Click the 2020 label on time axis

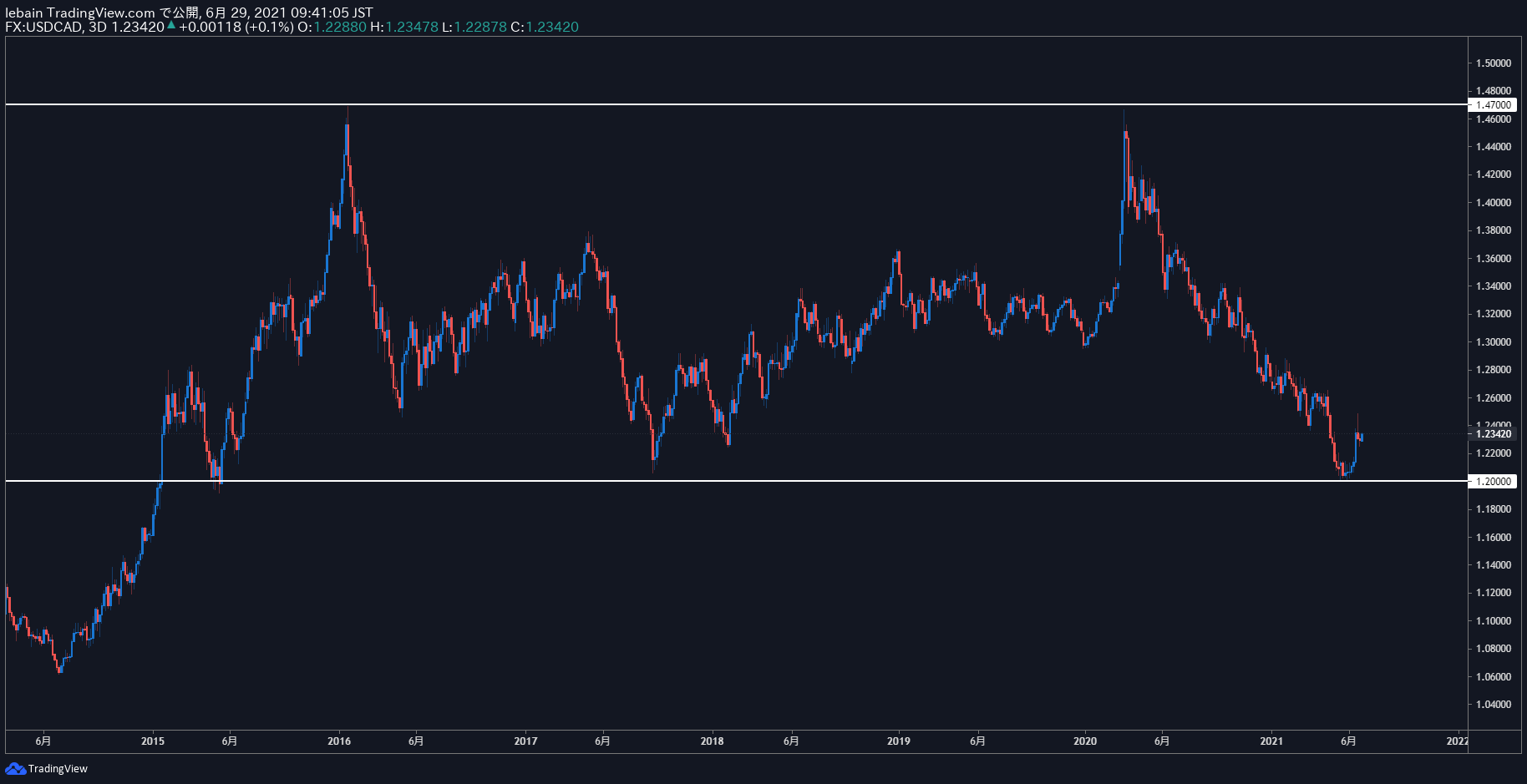click(x=1085, y=741)
